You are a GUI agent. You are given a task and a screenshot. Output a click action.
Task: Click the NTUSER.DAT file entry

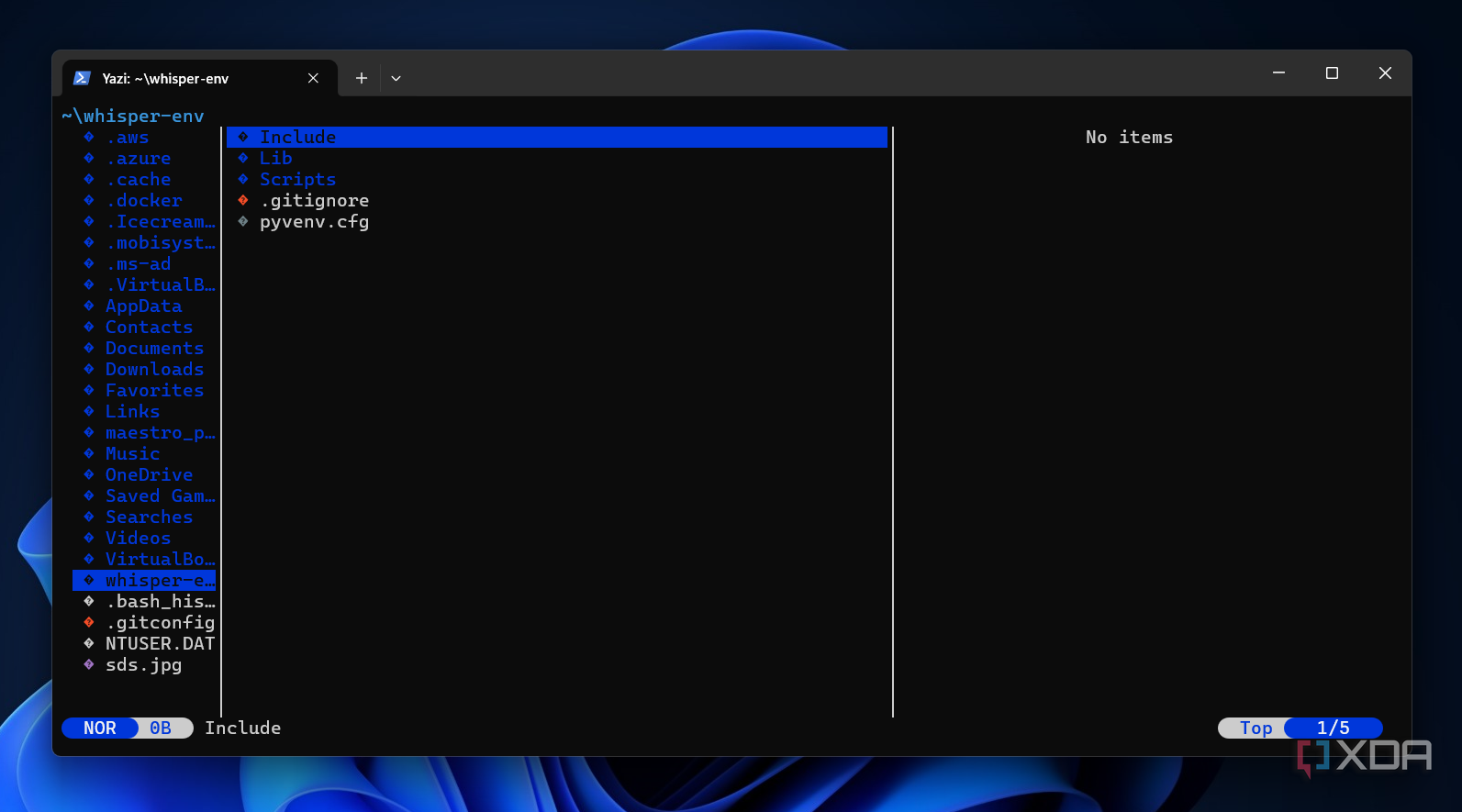tap(160, 643)
